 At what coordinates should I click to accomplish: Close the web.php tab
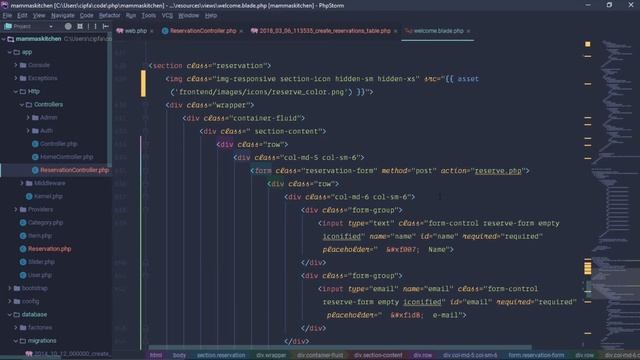pos(152,31)
